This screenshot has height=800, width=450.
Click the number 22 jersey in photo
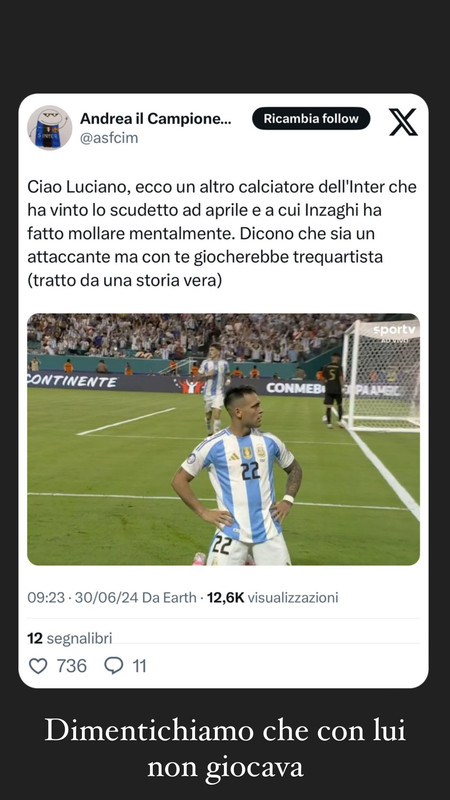point(250,470)
